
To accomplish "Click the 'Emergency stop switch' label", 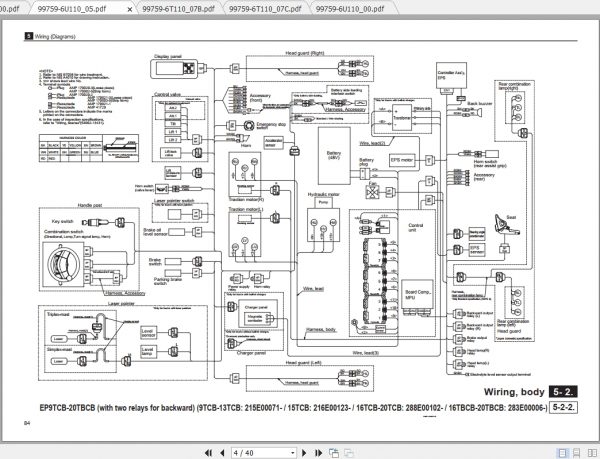I will click(271, 125).
